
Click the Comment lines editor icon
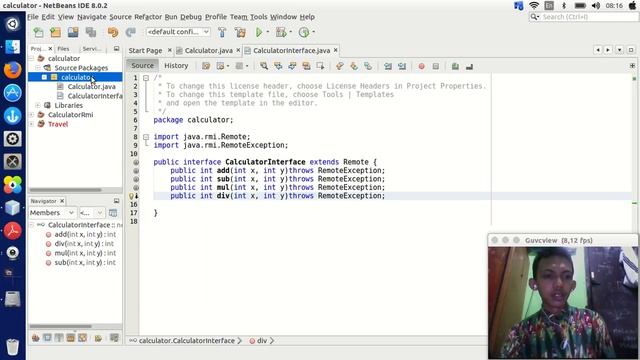(x=455, y=66)
